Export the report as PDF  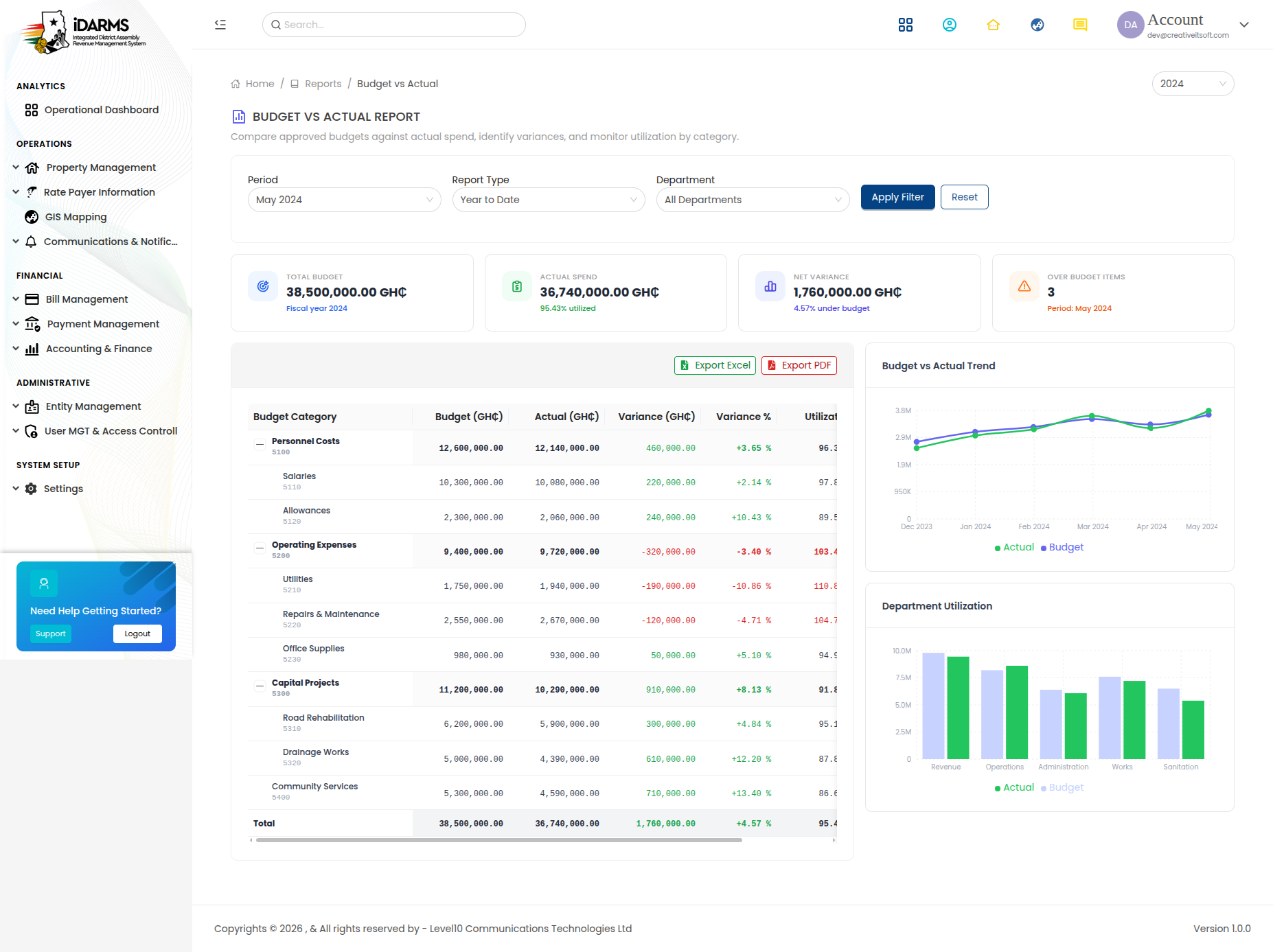(x=799, y=365)
